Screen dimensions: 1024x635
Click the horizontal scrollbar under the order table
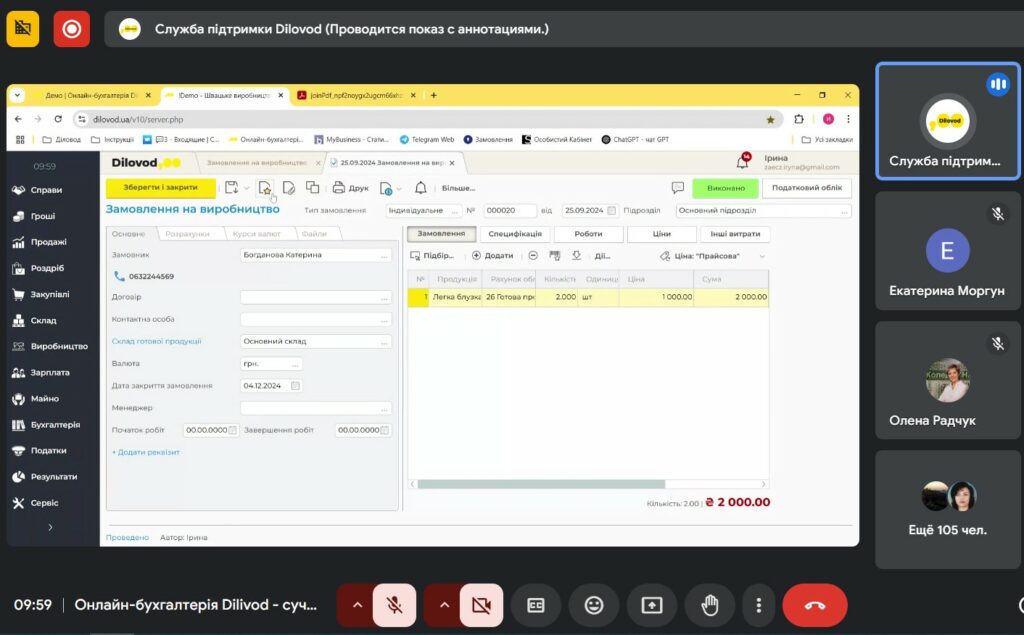click(541, 484)
